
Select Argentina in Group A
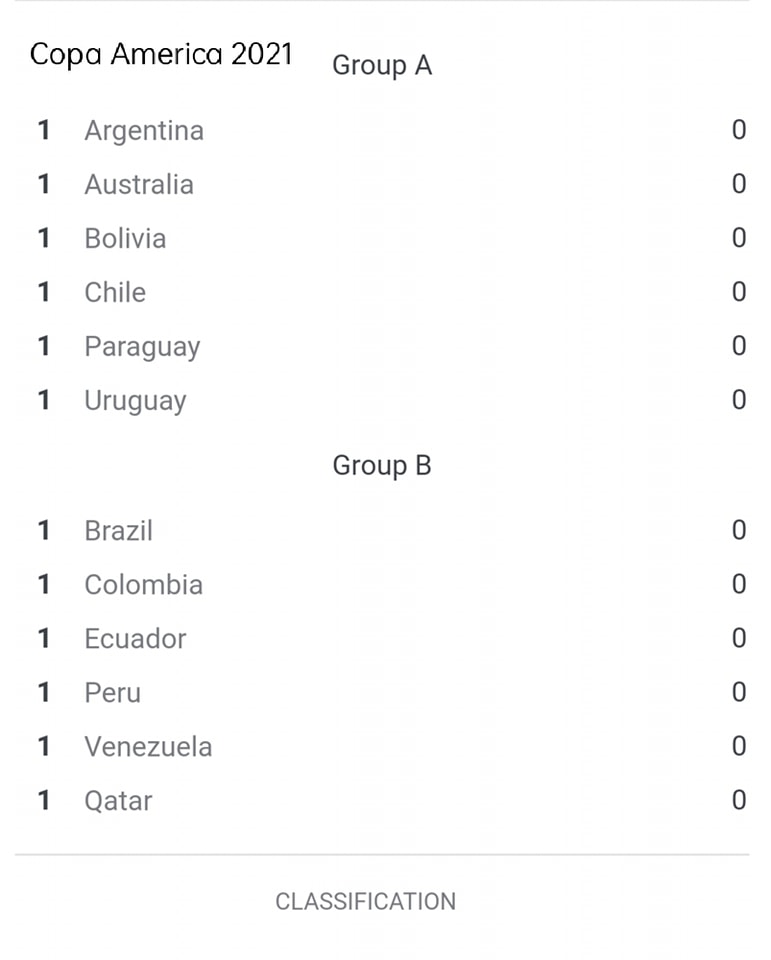(144, 130)
